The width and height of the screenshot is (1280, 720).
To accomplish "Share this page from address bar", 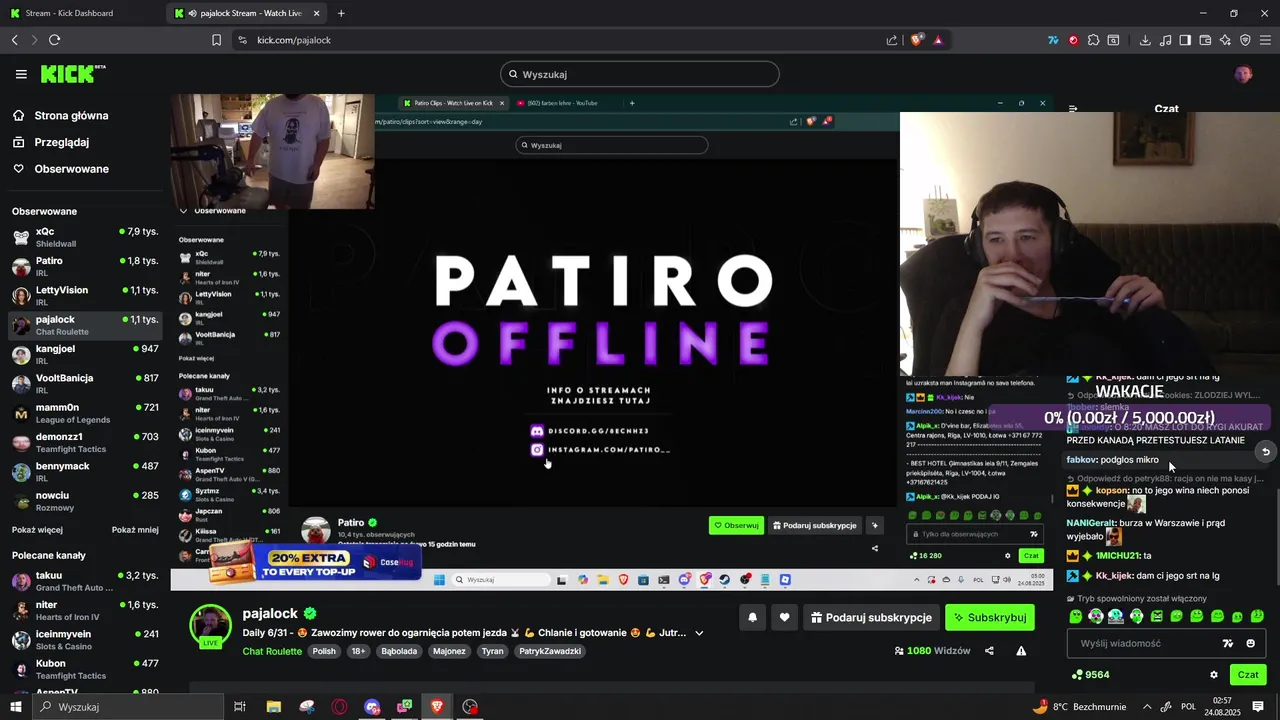I will tap(892, 40).
